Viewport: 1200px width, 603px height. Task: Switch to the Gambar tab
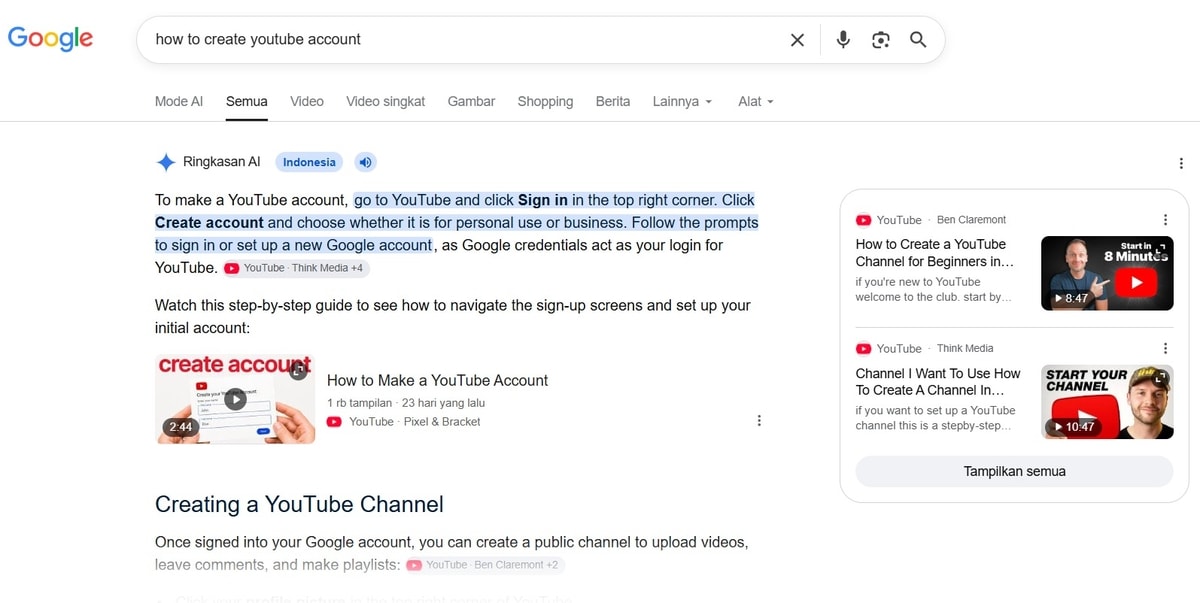tap(471, 101)
